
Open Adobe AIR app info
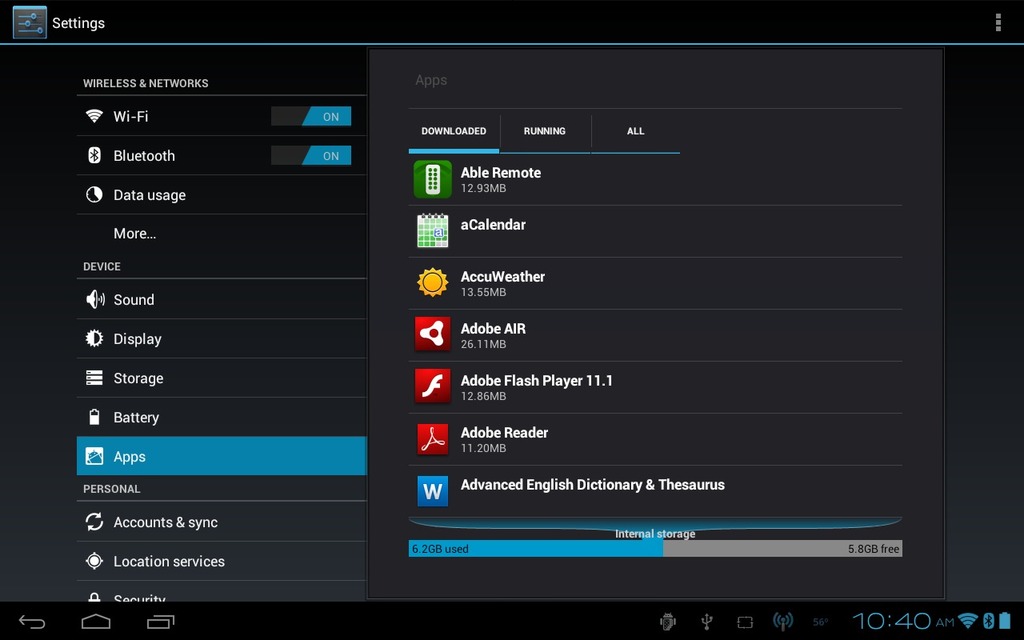(655, 335)
